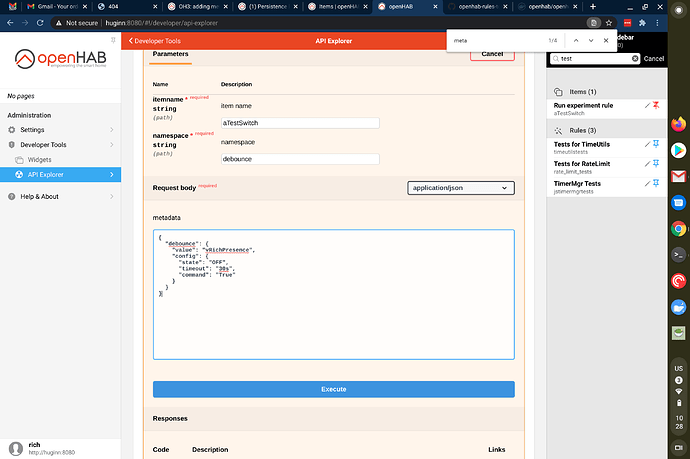The height and width of the screenshot is (459, 690).
Task: Open the browser extensions puzzle icon
Action: 642,23
